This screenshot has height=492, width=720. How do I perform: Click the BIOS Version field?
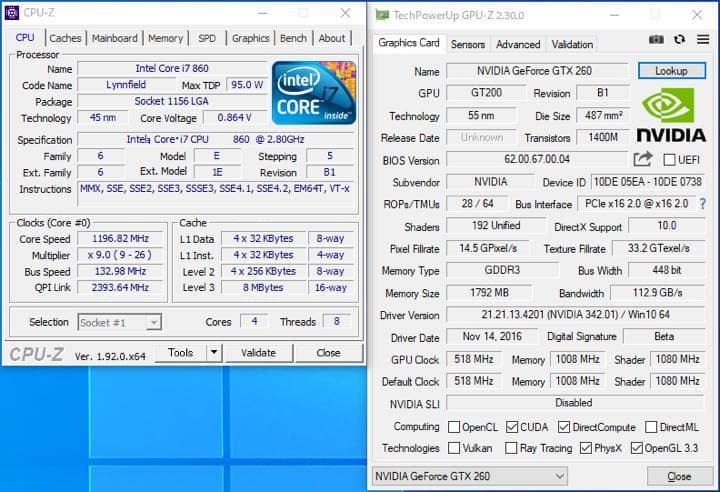click(x=536, y=160)
